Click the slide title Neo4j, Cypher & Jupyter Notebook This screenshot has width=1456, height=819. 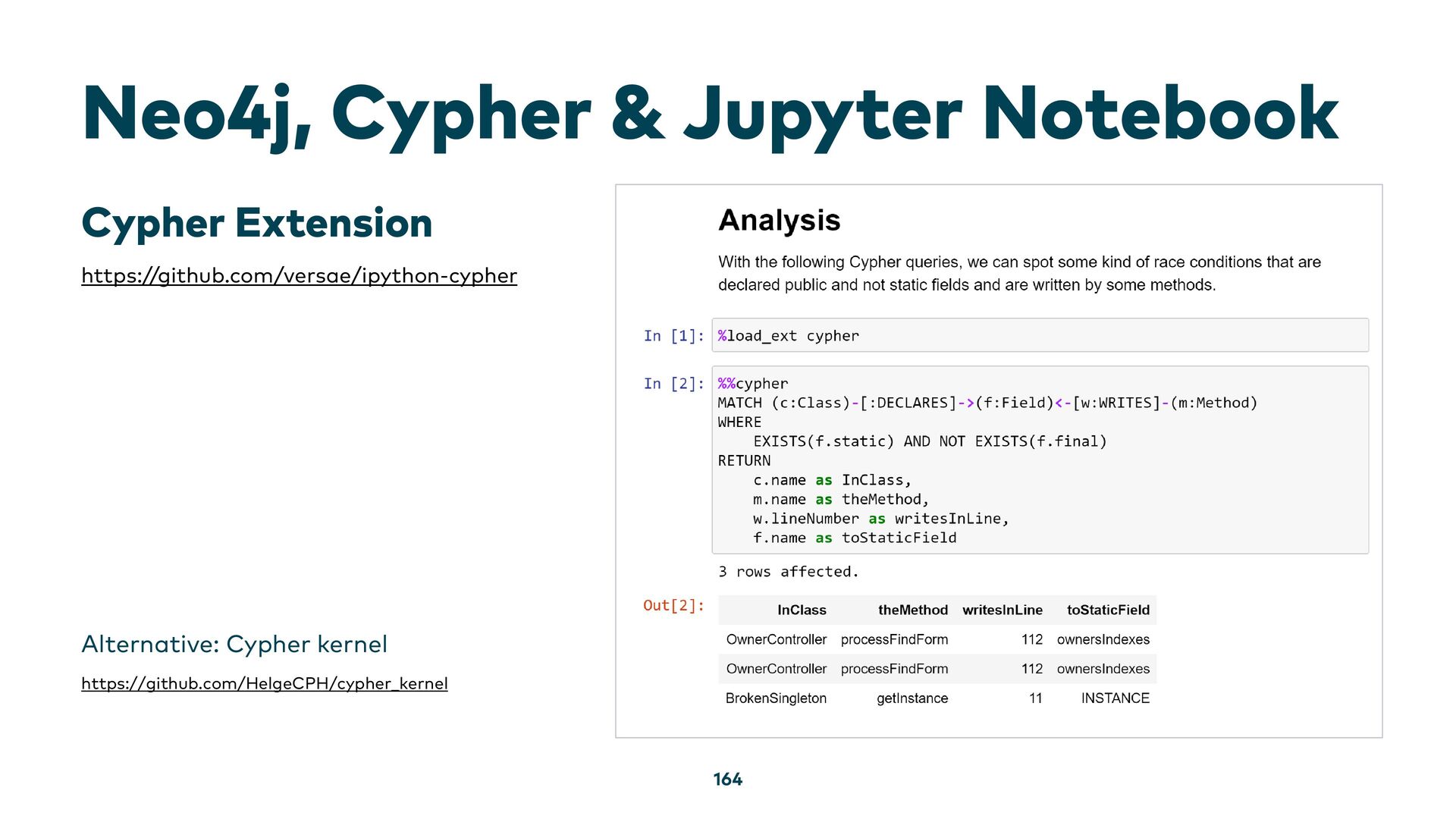(710, 114)
